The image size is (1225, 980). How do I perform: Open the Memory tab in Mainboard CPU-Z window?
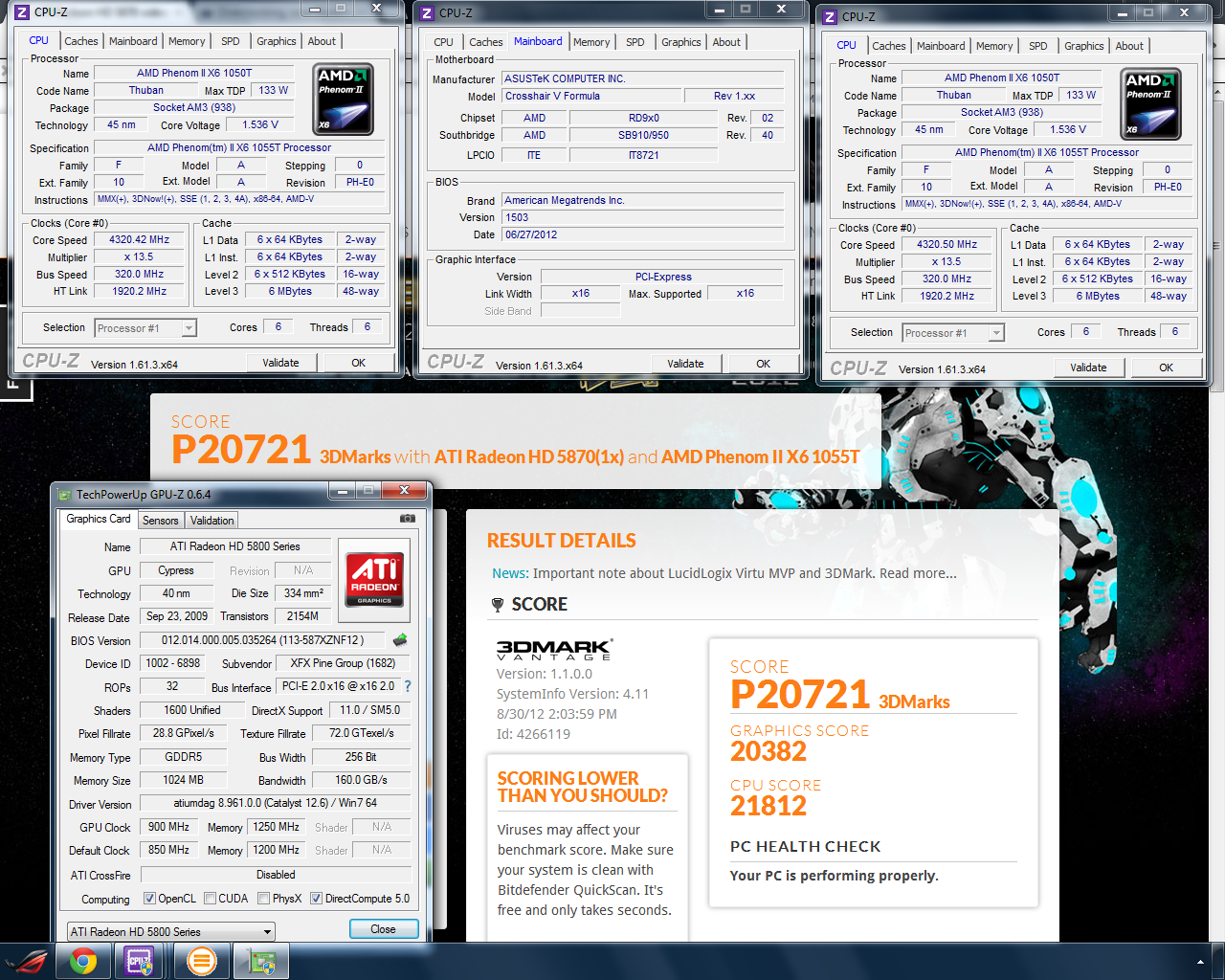591,42
